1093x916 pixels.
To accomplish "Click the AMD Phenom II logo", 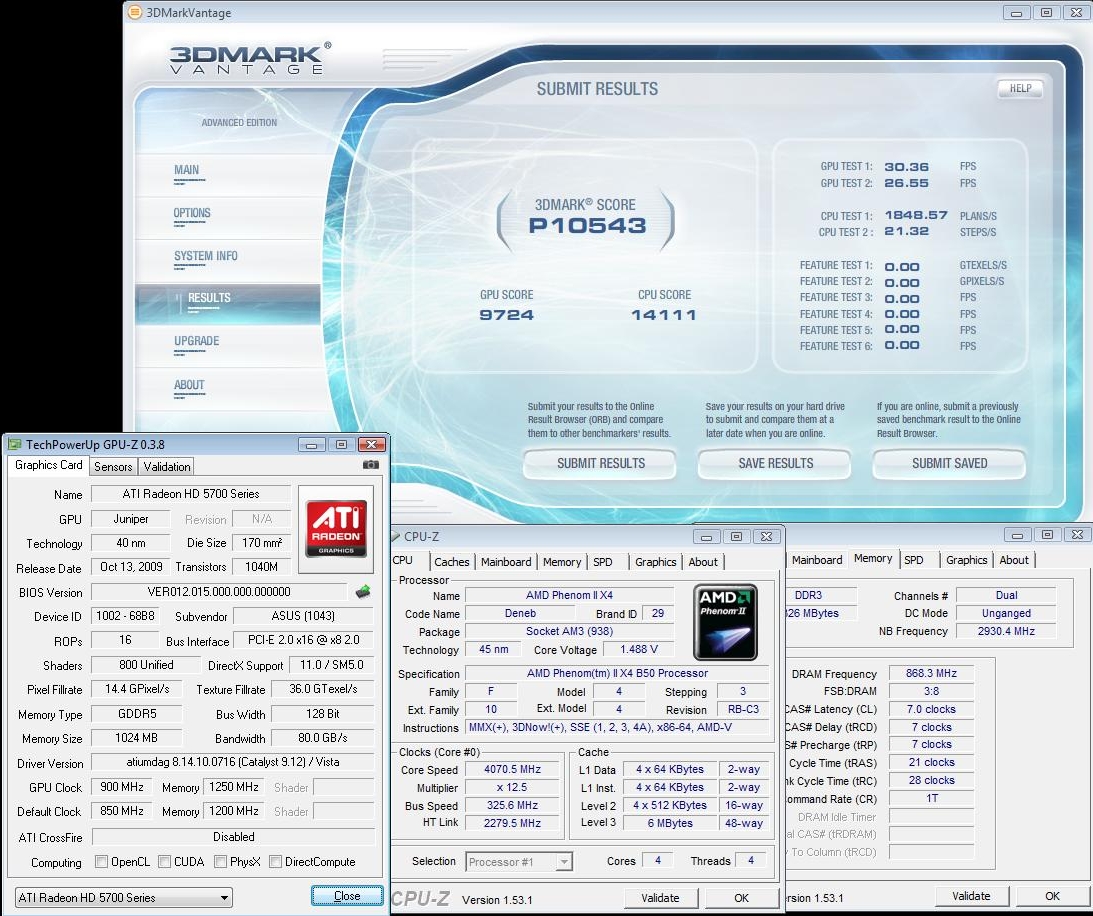I will [x=725, y=621].
